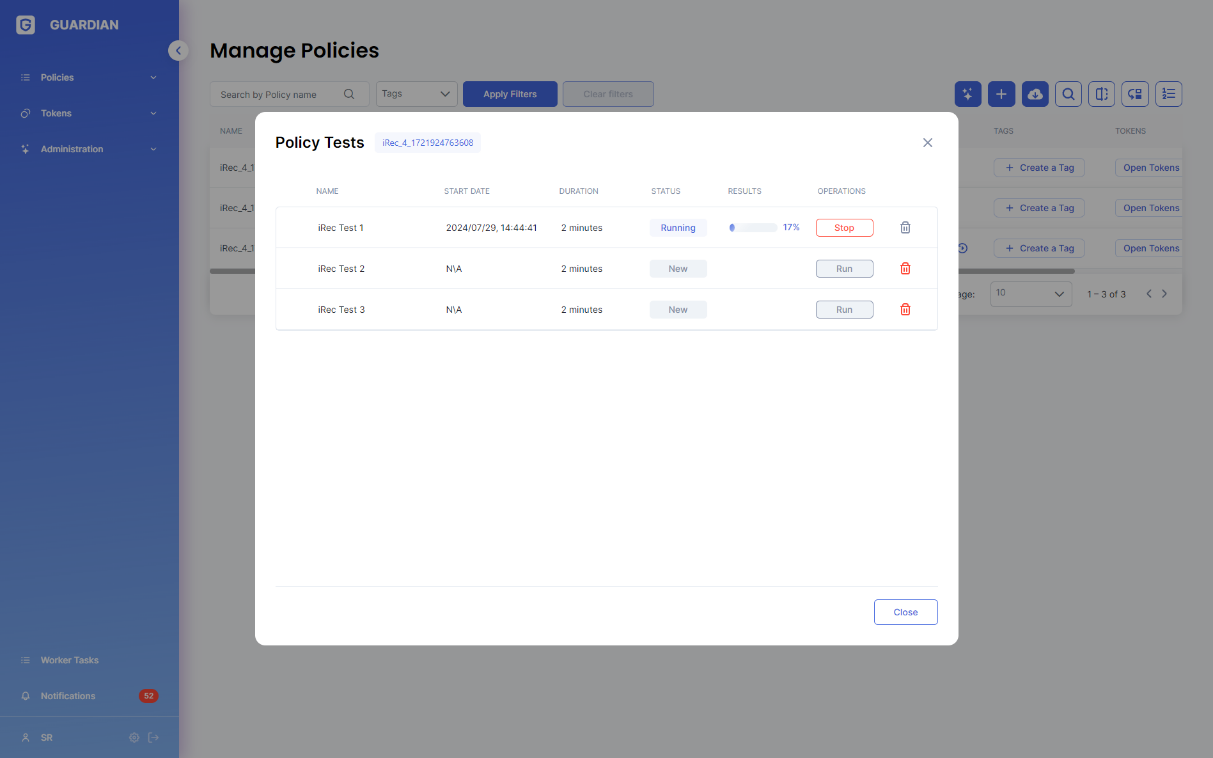Click the AI sparkle wizard icon button
Screen dimensions: 1213x758
point(968,94)
